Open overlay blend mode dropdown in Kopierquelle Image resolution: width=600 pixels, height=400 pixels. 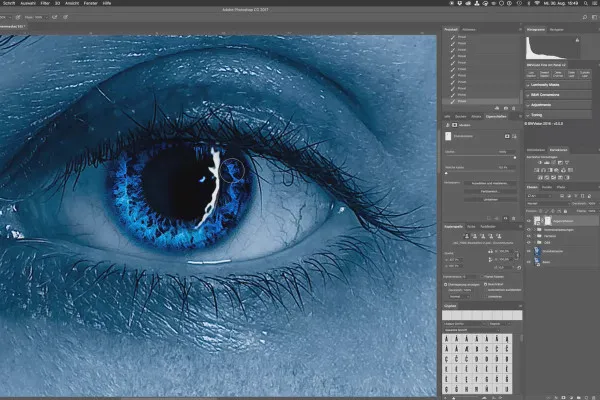459,297
